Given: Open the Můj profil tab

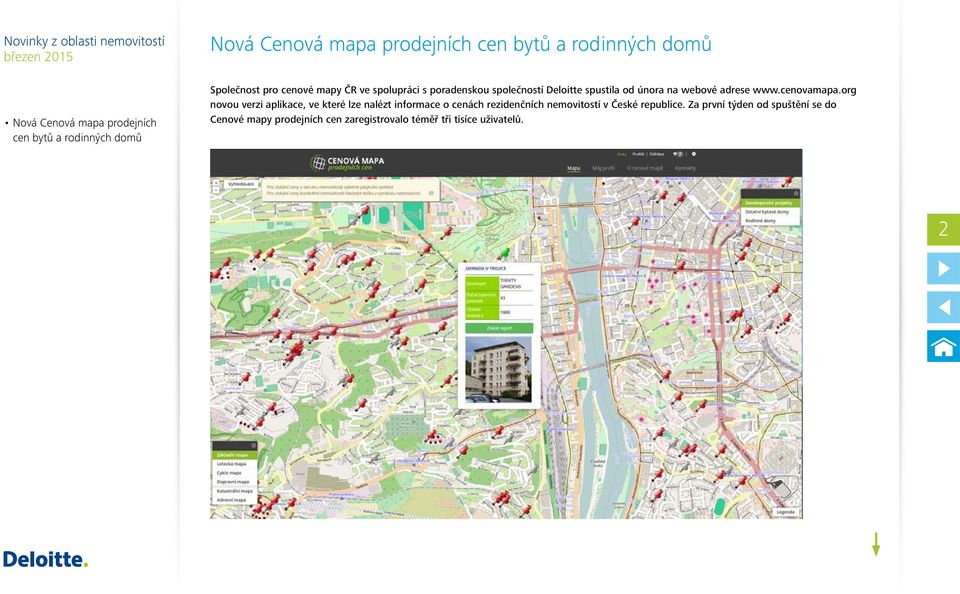Looking at the screenshot, I should pyautogui.click(x=603, y=168).
